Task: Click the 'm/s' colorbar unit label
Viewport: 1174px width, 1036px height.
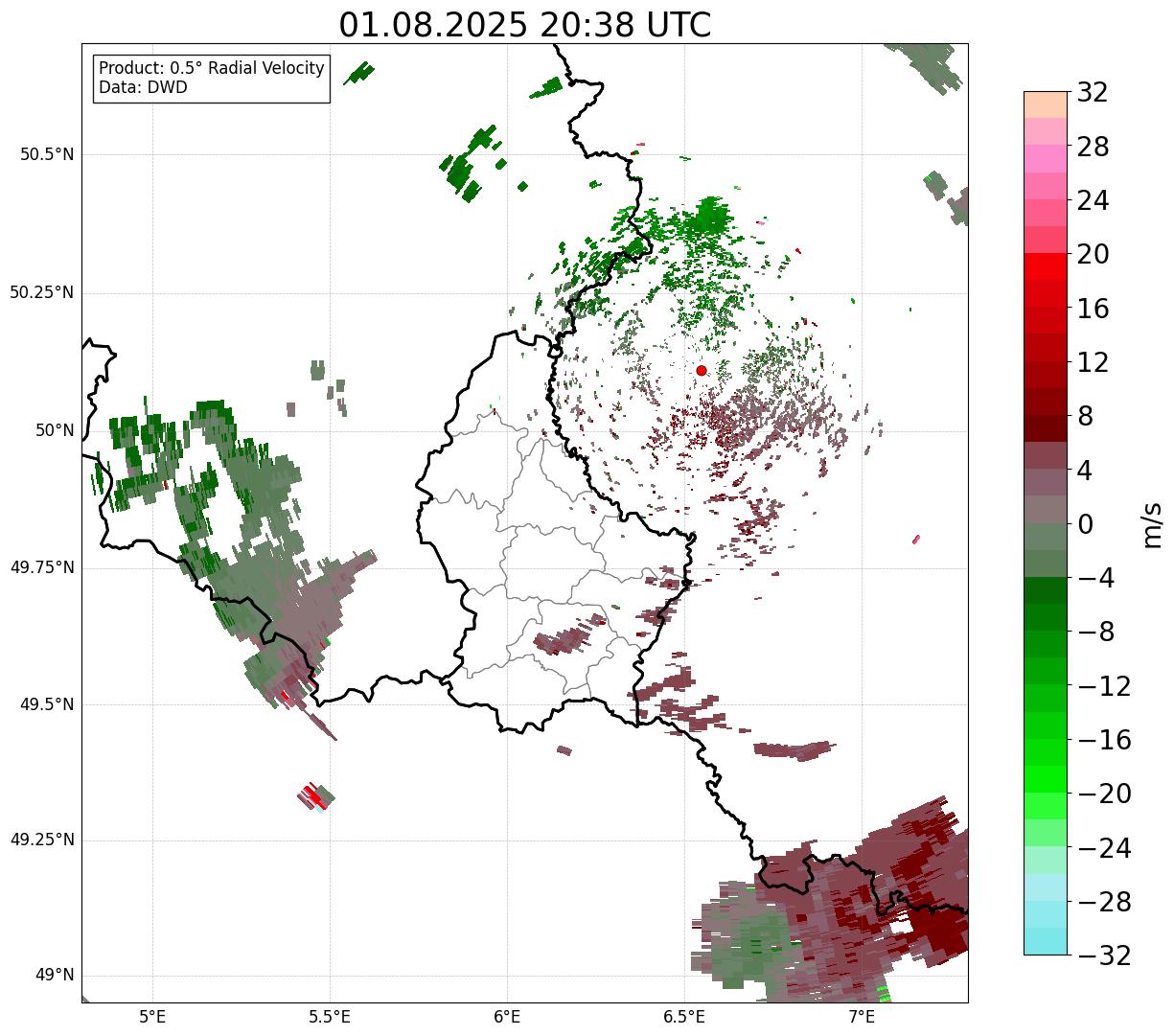Action: 1152,524
